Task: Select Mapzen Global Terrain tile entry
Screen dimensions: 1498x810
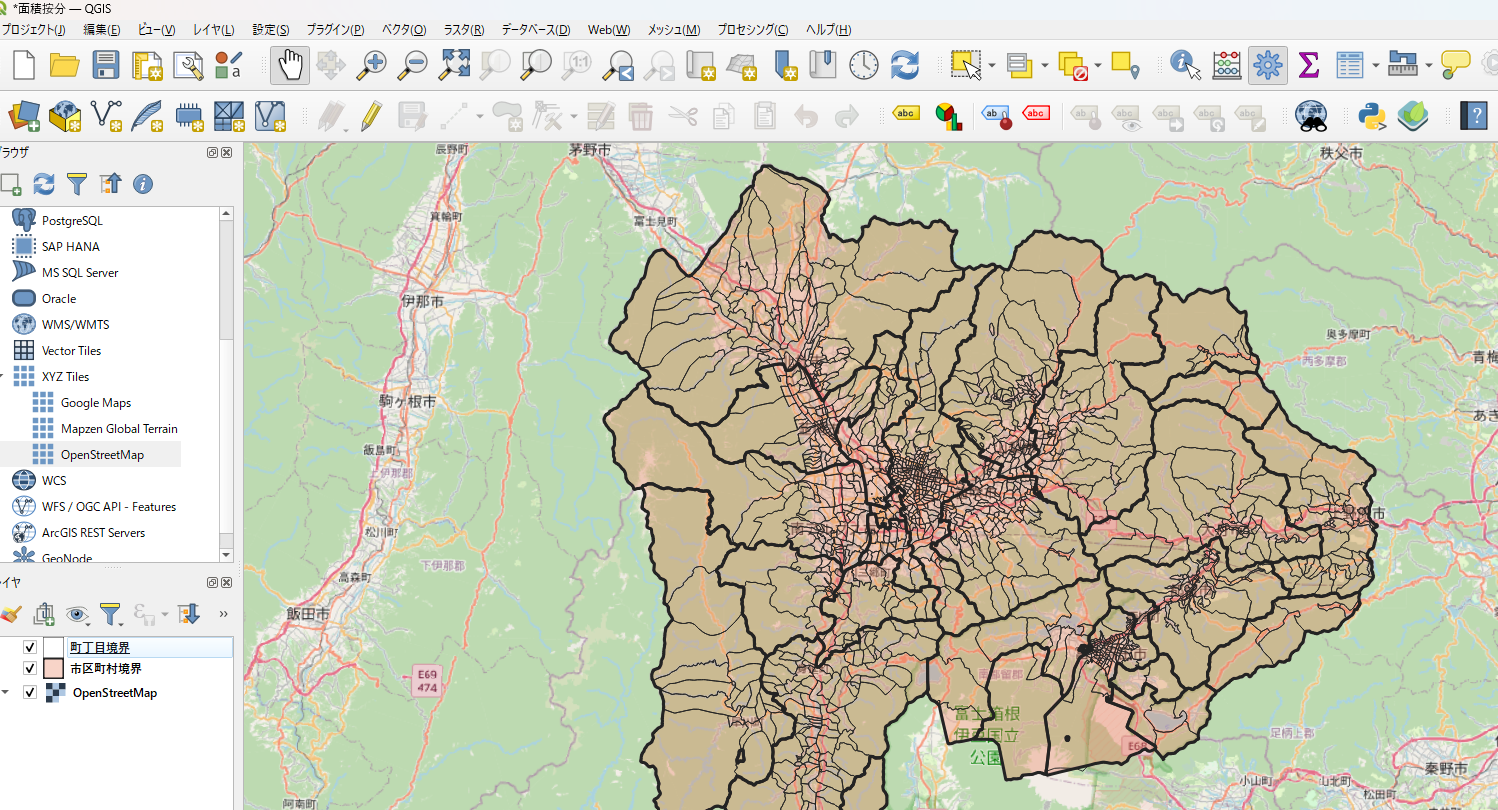Action: click(119, 428)
